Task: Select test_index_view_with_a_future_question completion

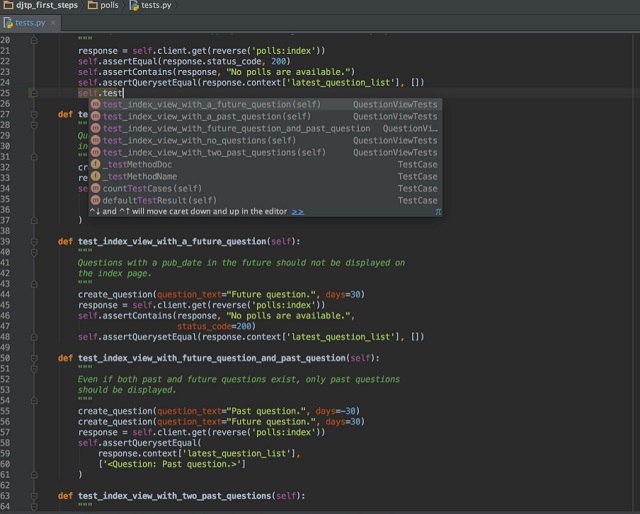Action: click(264, 105)
